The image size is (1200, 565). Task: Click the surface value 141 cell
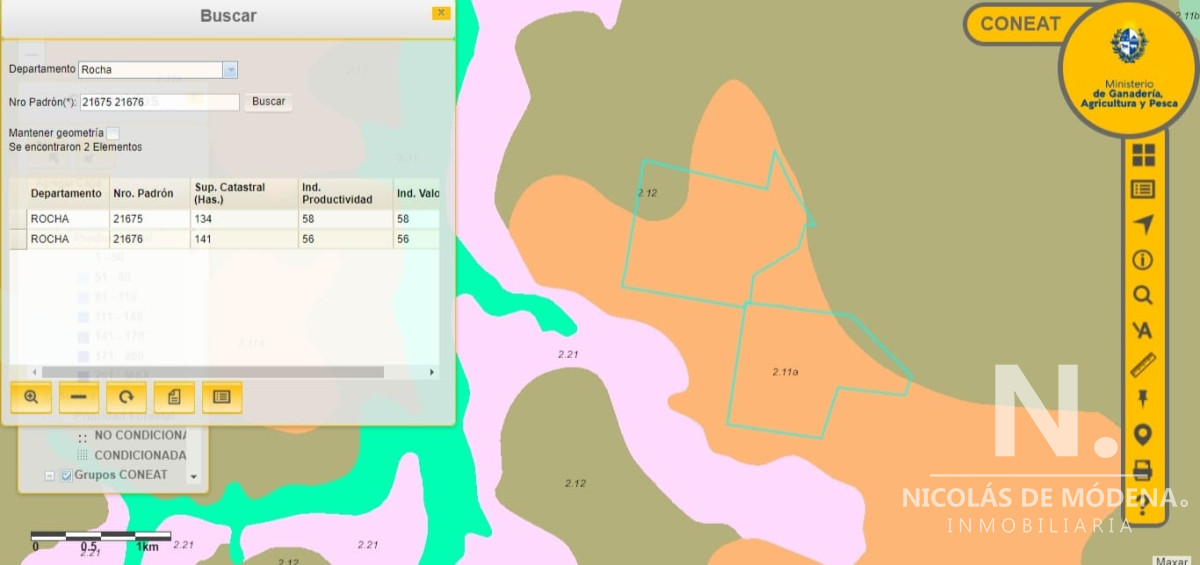(244, 239)
